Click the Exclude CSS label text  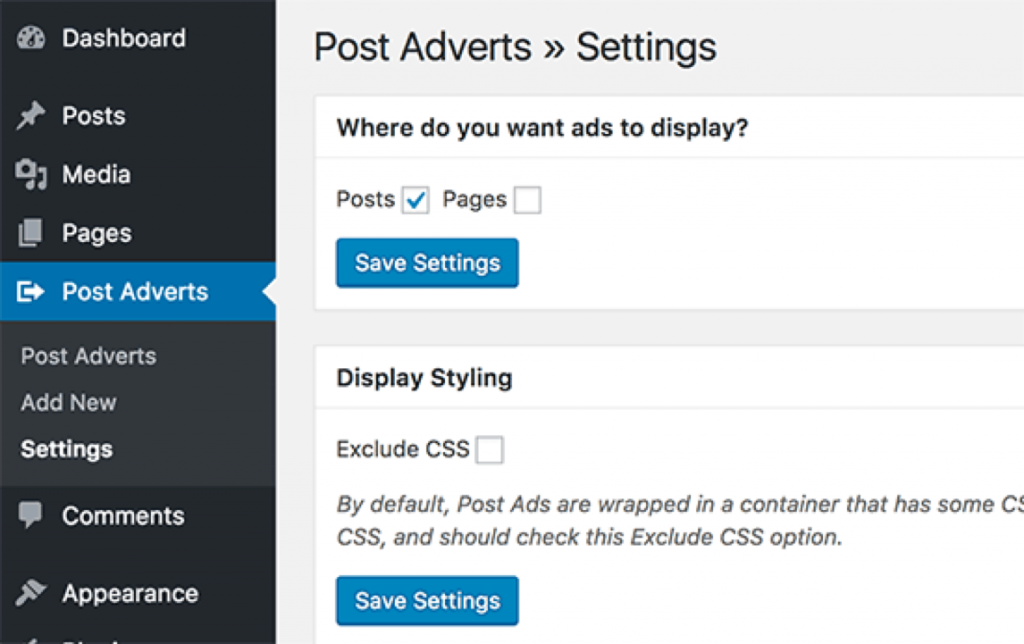click(x=402, y=449)
